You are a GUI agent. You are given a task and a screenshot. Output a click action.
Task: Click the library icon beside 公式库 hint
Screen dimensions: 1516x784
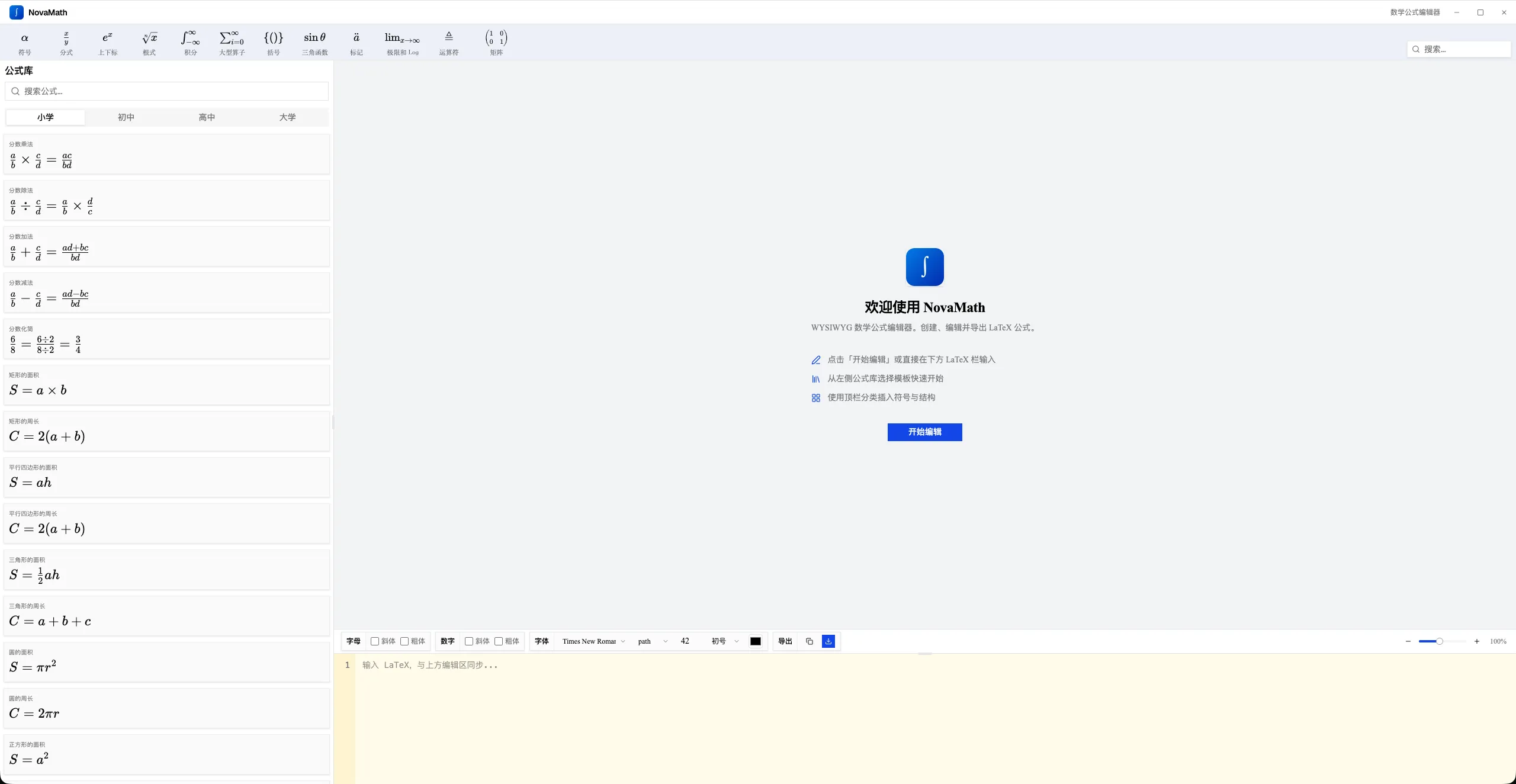click(x=816, y=379)
